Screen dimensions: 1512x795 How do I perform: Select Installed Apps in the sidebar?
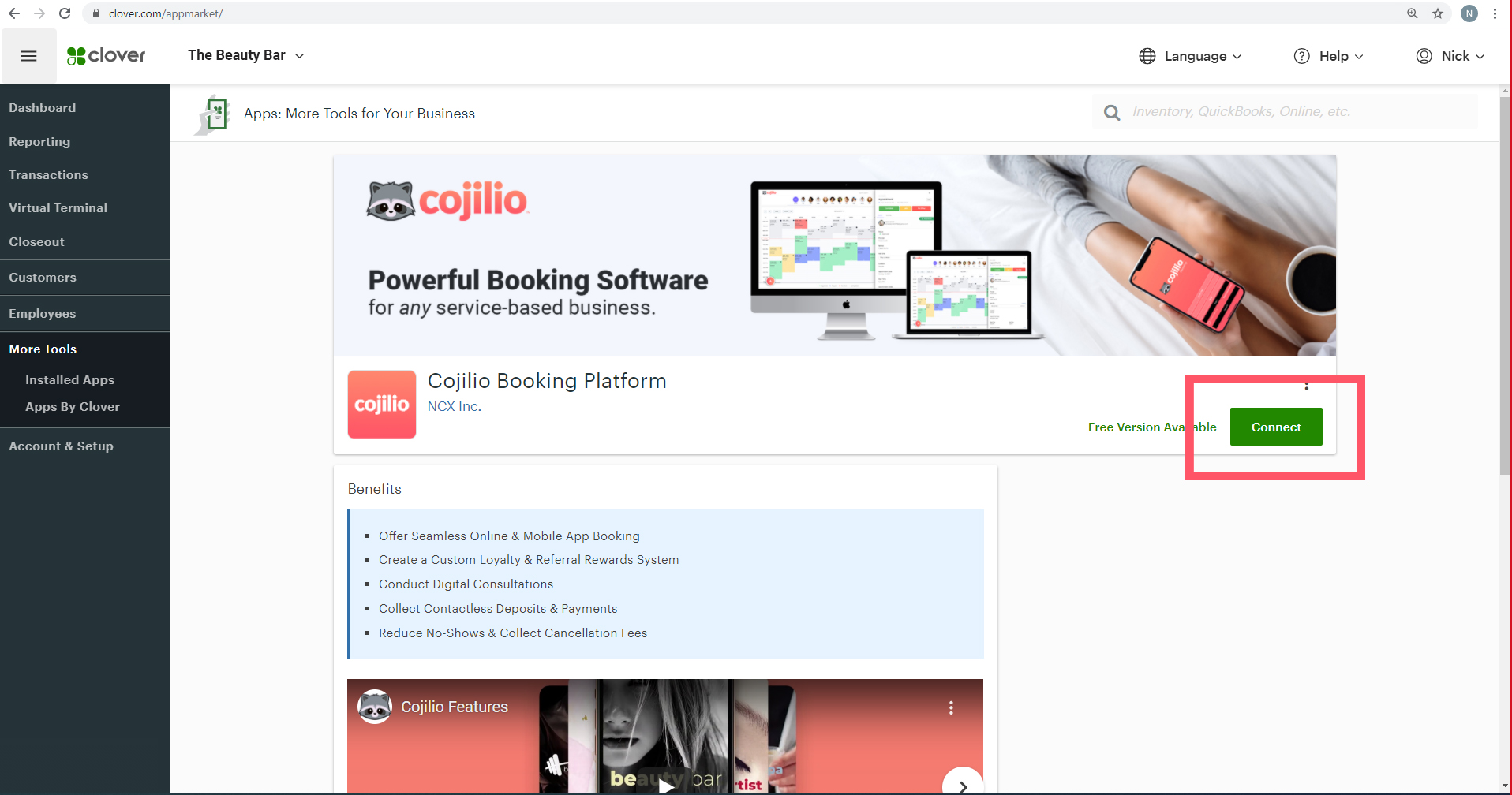69,379
